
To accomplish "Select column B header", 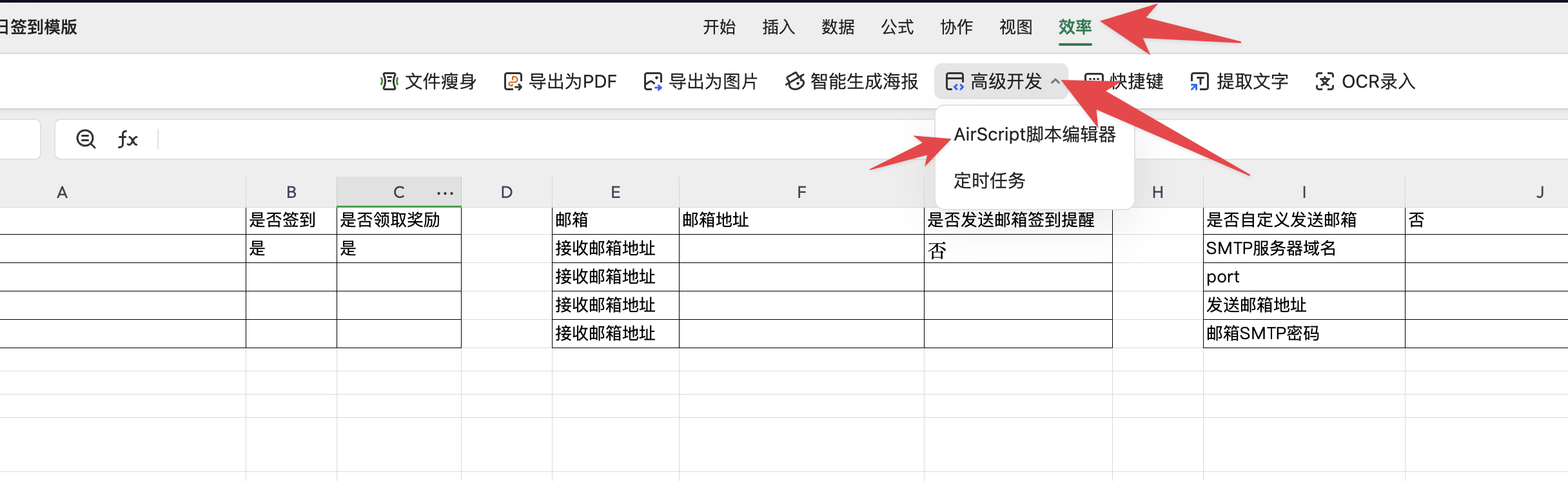I will pyautogui.click(x=291, y=192).
